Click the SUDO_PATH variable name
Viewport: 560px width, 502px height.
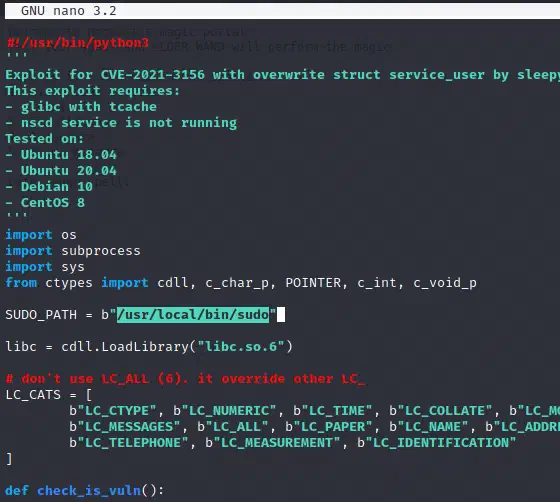tap(41, 315)
